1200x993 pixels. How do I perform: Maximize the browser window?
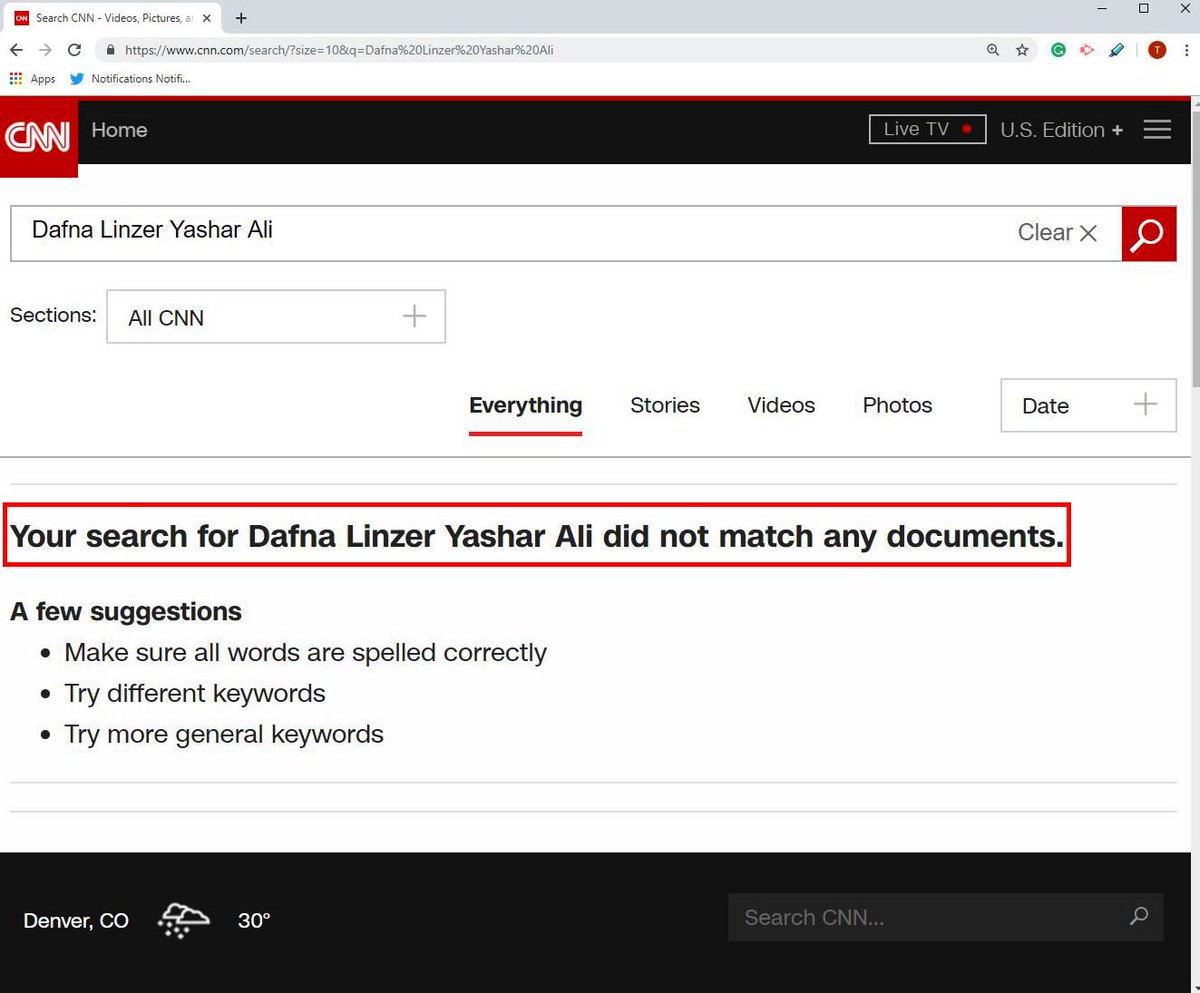tap(1144, 9)
